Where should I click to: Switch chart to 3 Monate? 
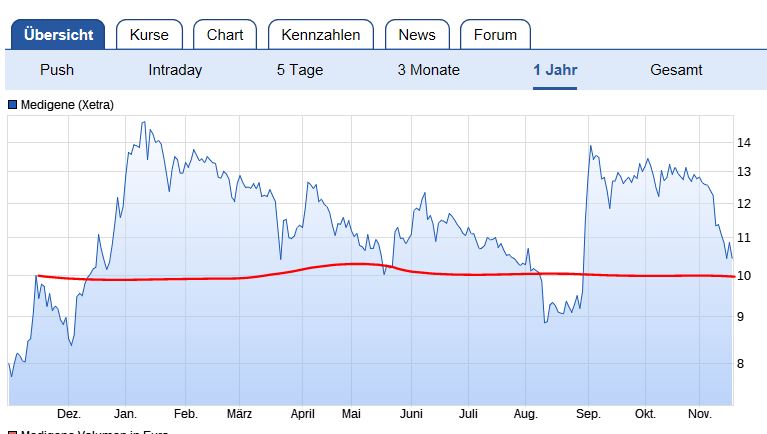tap(429, 70)
